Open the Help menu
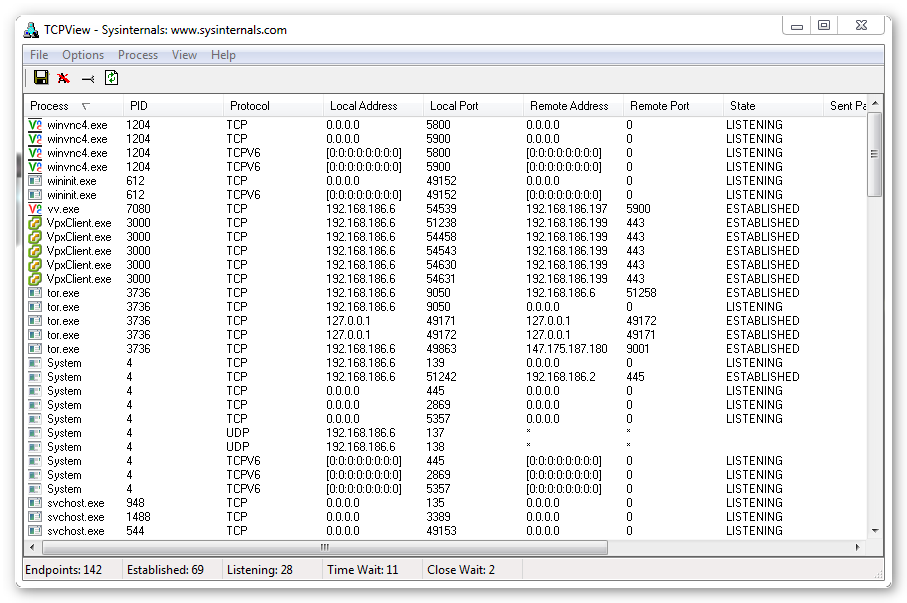Viewport: 907px width, 603px height. point(223,55)
